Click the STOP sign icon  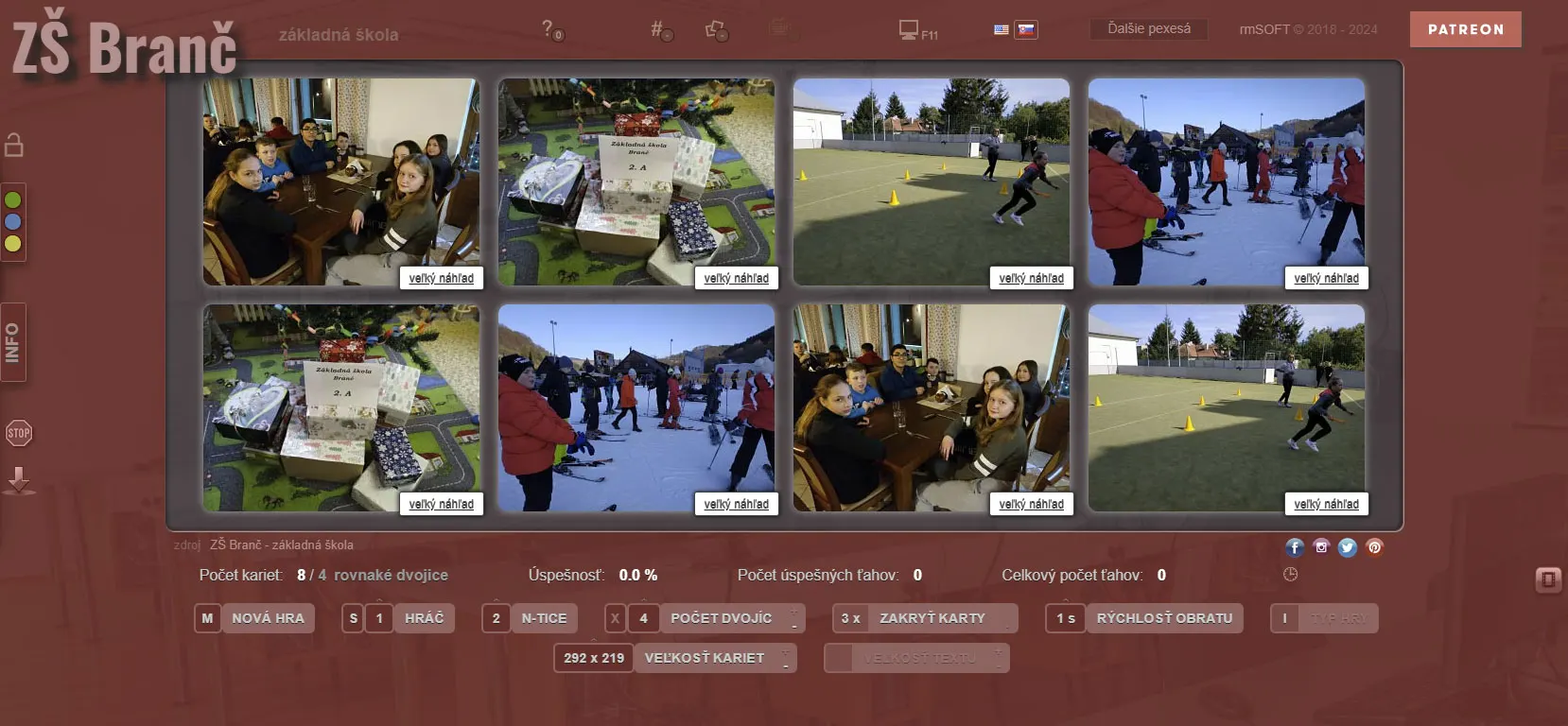coord(19,434)
